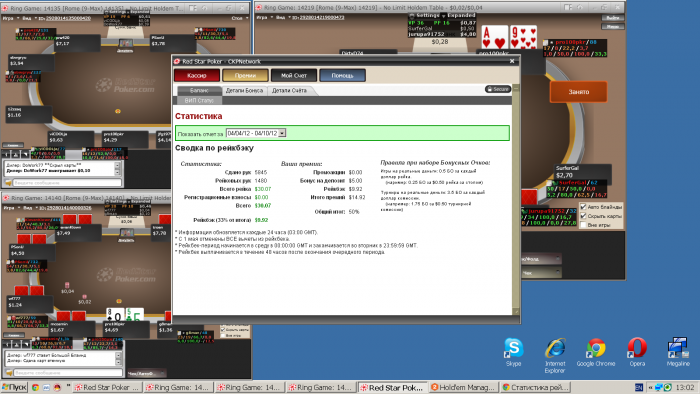
Task: Click chat message field in table 14140
Action: tap(67, 373)
